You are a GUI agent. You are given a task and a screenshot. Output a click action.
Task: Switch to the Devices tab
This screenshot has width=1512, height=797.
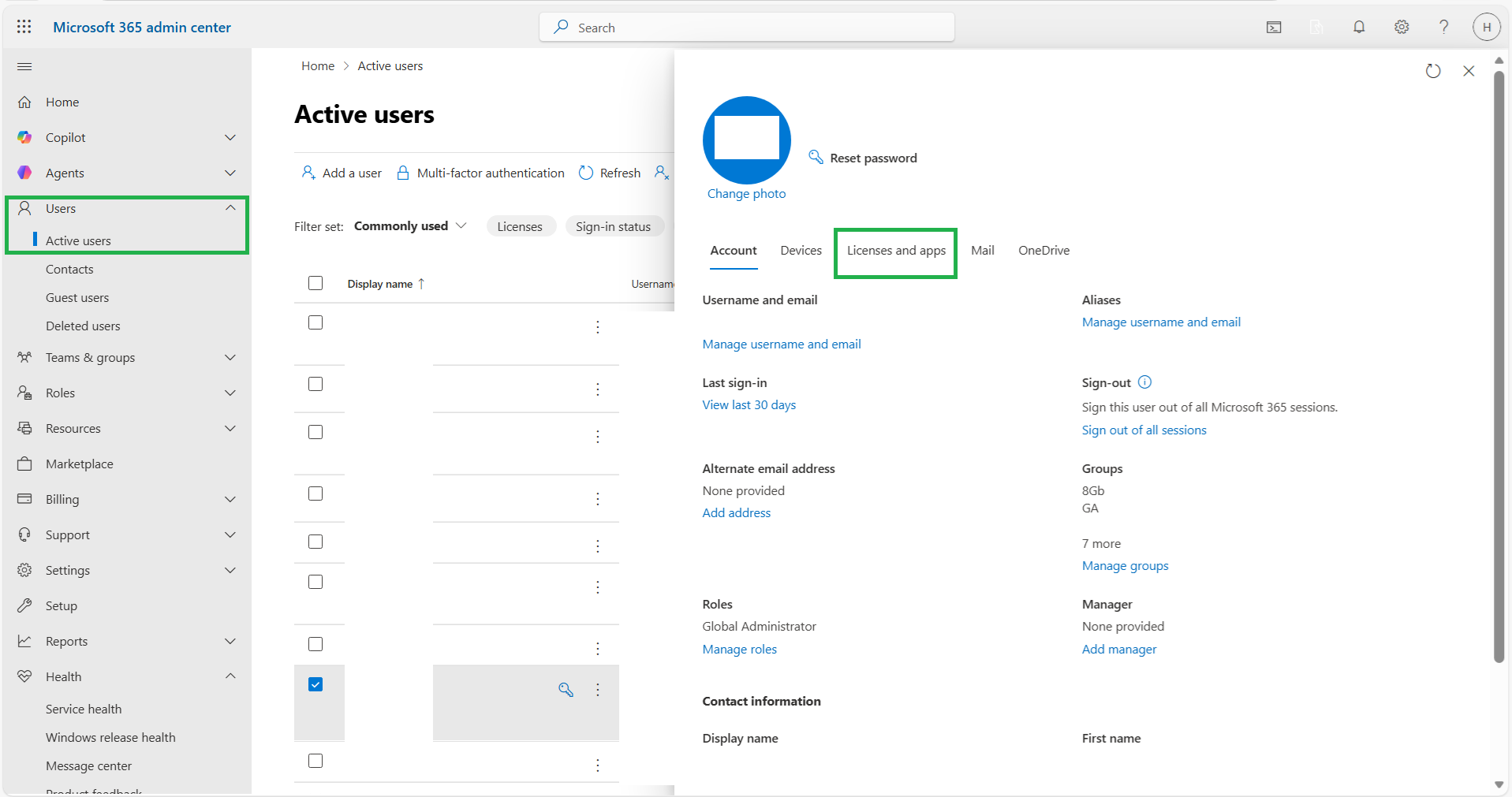(801, 251)
